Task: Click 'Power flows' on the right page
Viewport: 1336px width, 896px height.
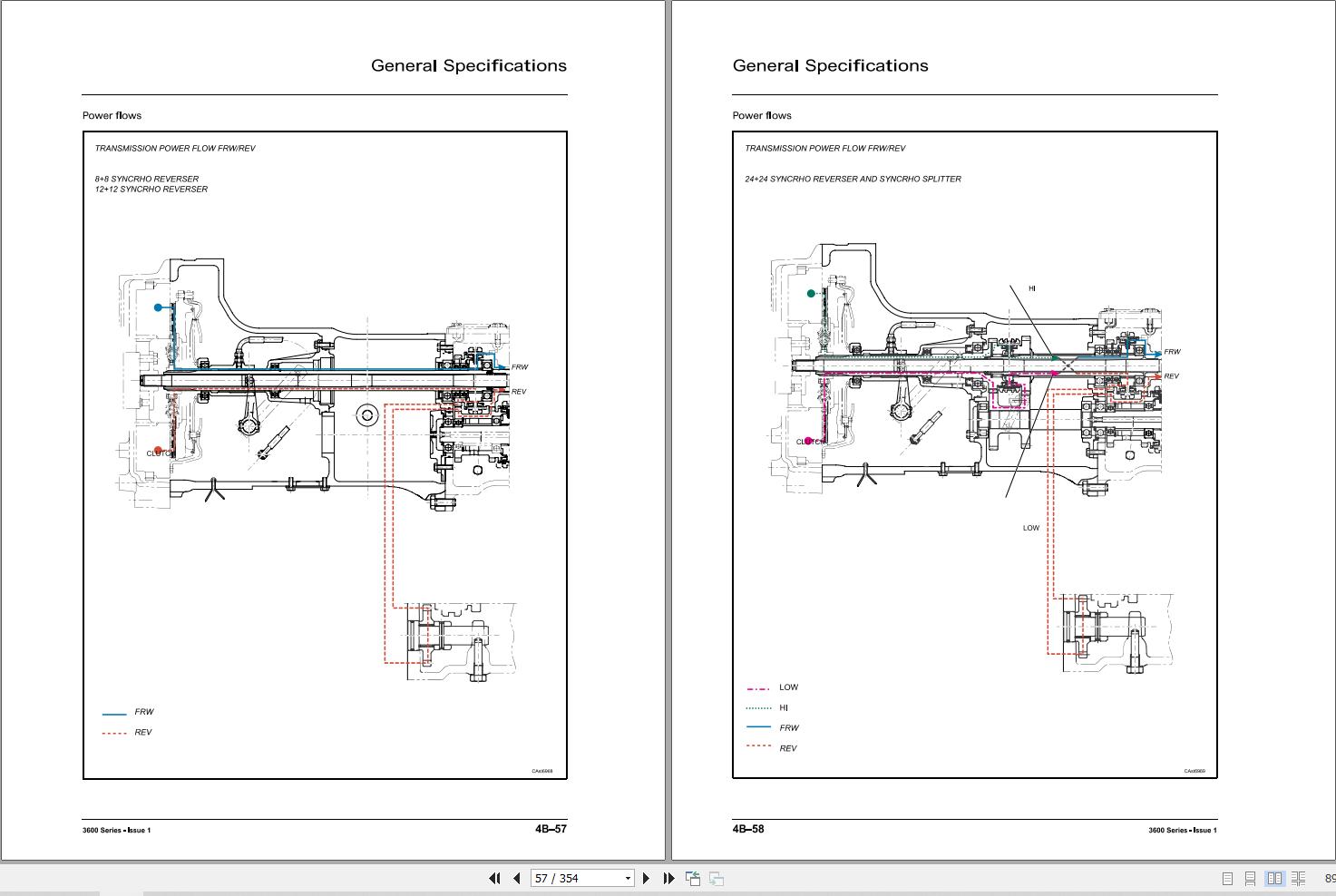Action: (x=762, y=115)
